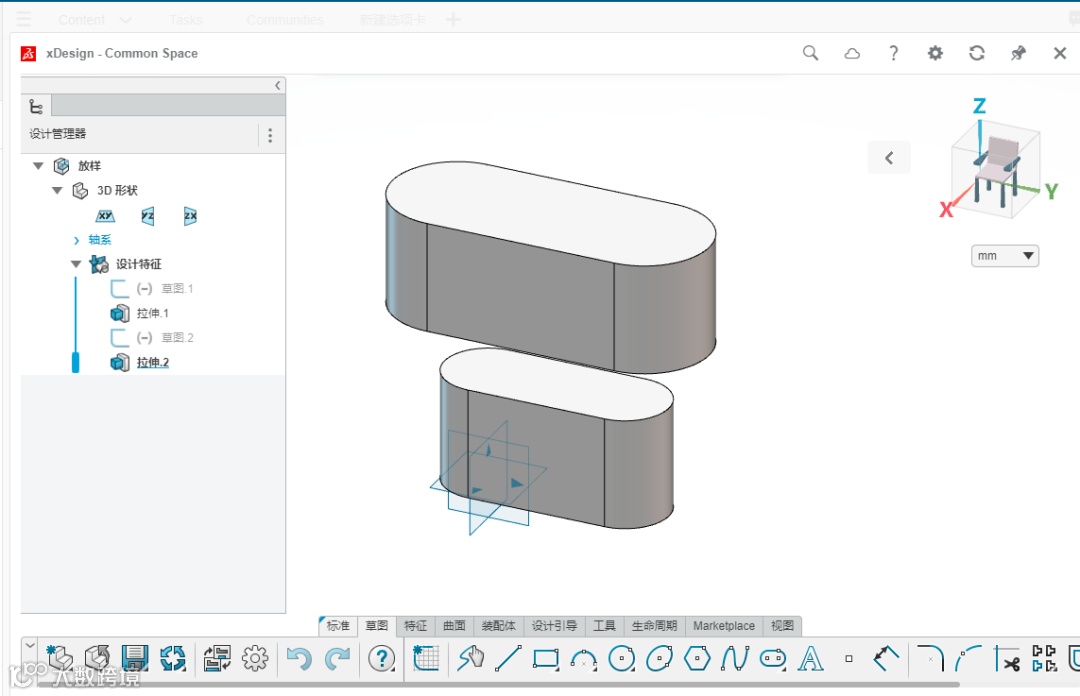Select the Spline sketch tool
This screenshot has height=696, width=1080.
coord(735,658)
